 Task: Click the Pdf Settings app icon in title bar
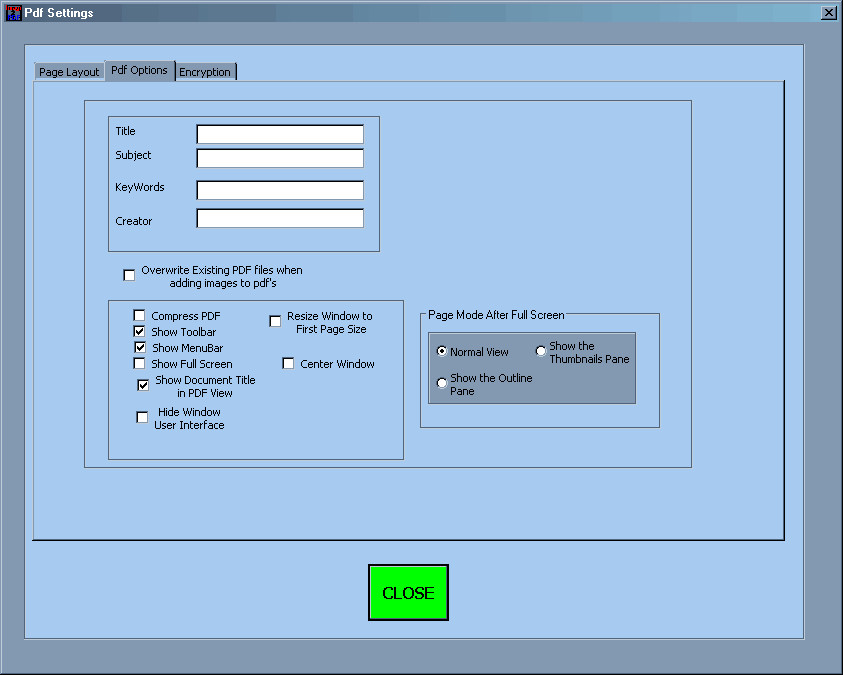13,13
